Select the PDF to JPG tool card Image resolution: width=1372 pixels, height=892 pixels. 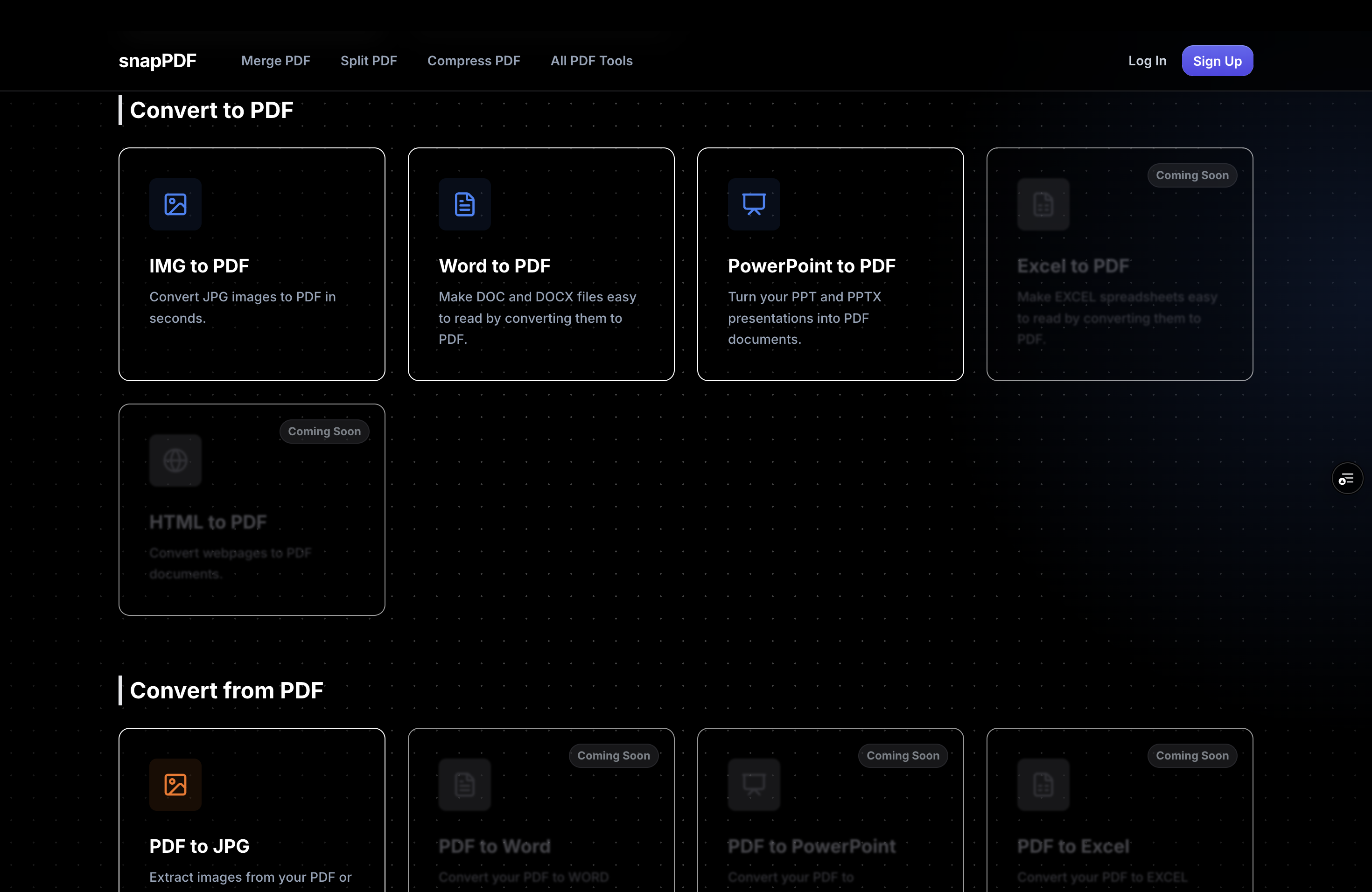point(252,818)
